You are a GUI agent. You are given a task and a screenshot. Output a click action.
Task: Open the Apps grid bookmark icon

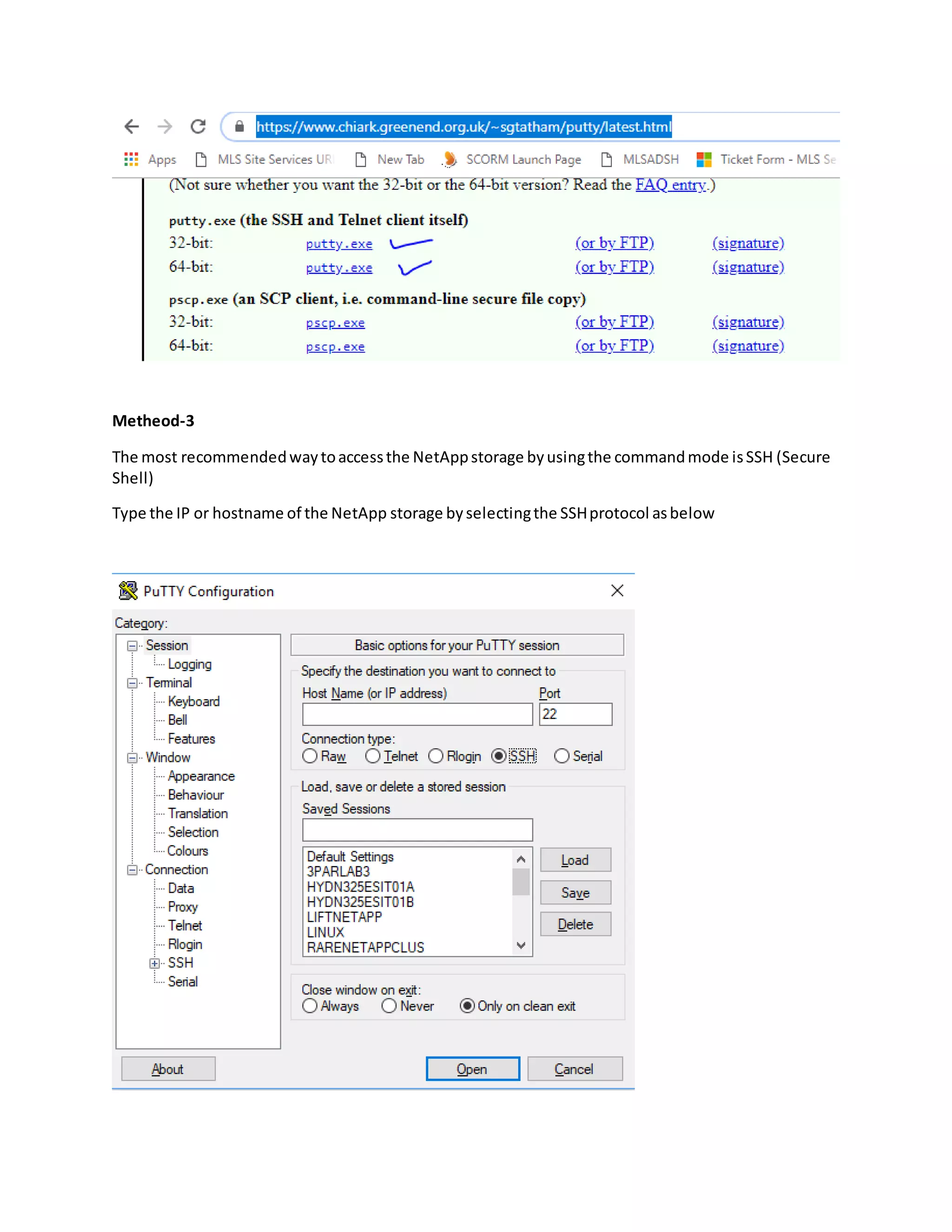point(132,159)
